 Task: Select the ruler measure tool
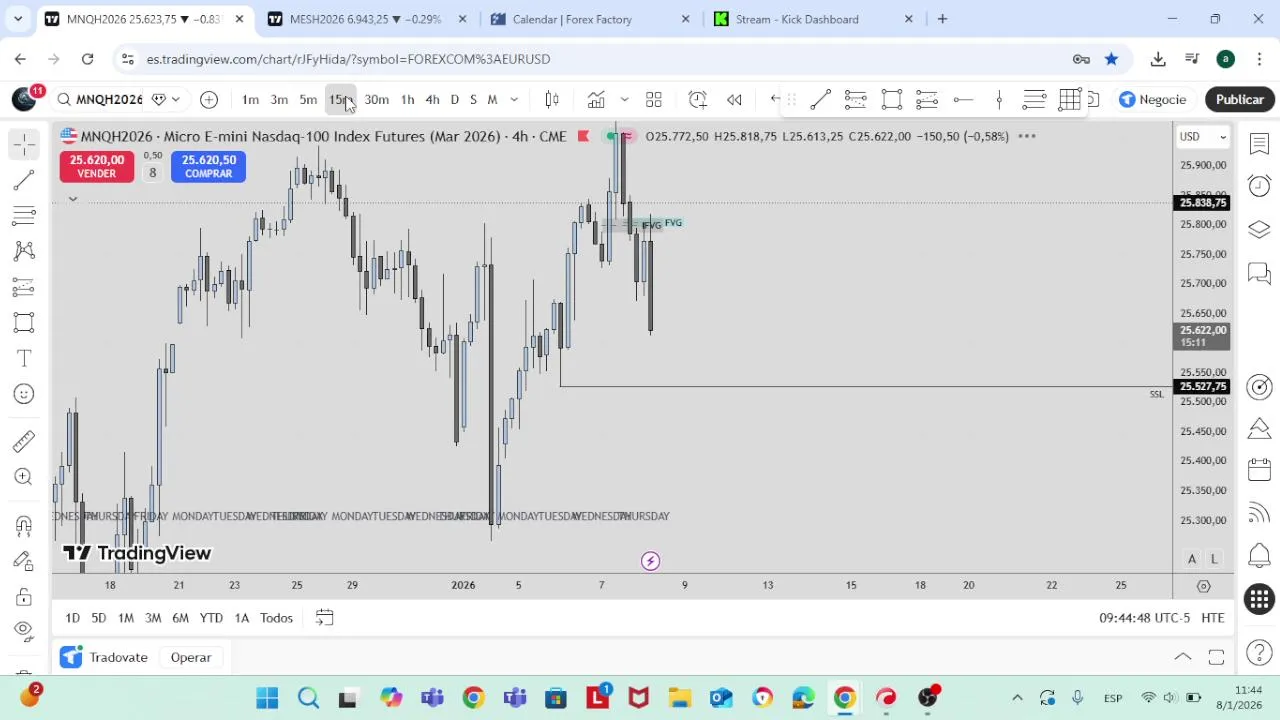[x=24, y=441]
